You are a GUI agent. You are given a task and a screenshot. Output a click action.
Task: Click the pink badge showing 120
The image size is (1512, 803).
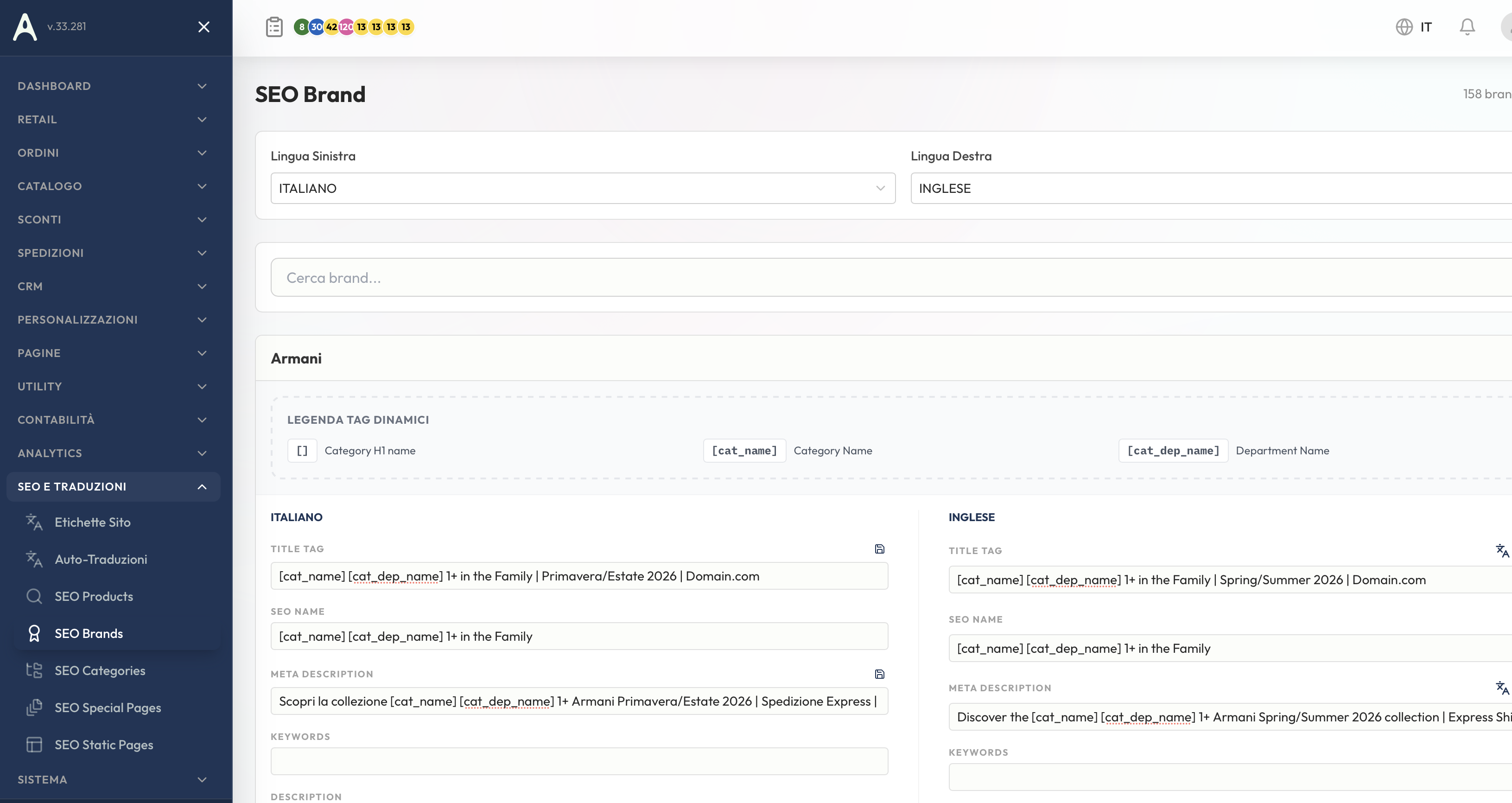346,27
